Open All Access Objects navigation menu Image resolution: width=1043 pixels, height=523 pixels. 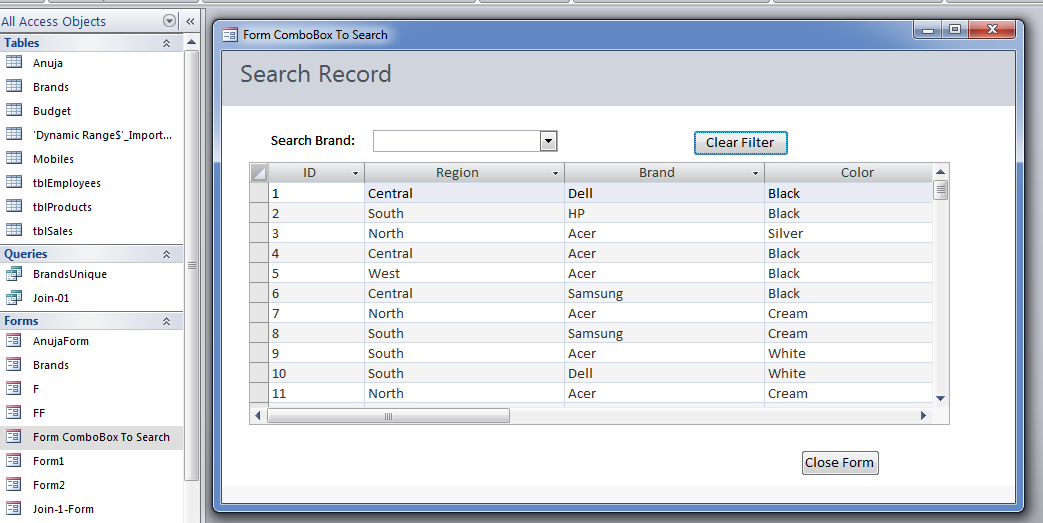click(x=168, y=21)
